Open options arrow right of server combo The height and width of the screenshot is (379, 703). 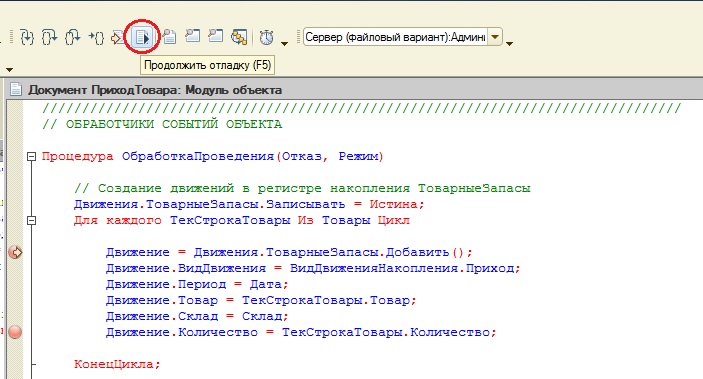click(x=509, y=44)
